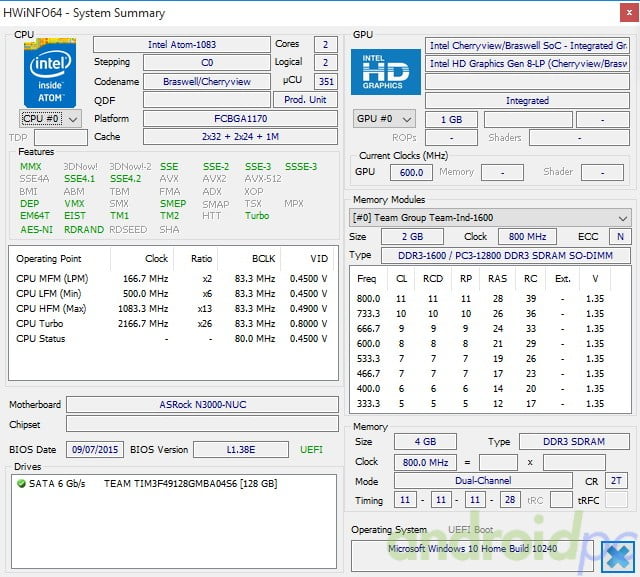Open the GPU #0 selector dropdown
This screenshot has height=577, width=640.
click(384, 119)
